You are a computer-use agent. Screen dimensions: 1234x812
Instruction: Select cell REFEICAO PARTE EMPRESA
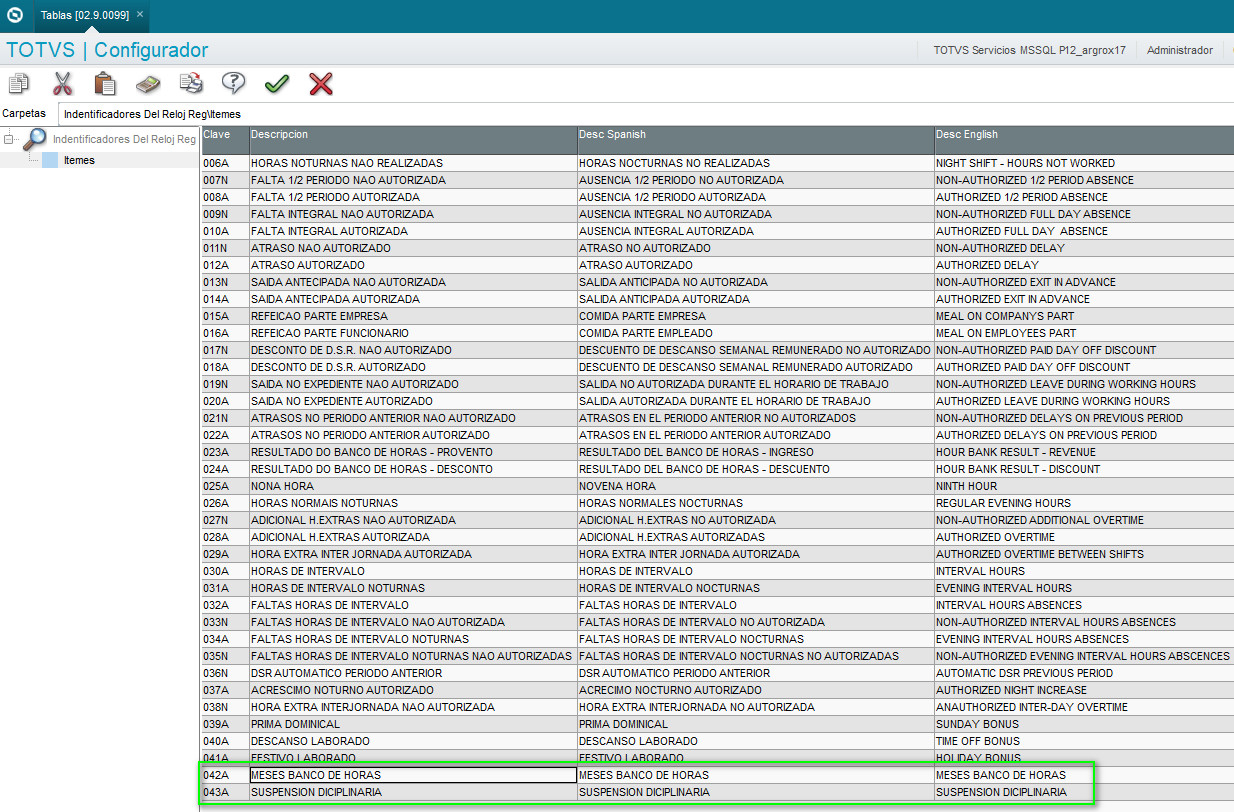[413, 316]
